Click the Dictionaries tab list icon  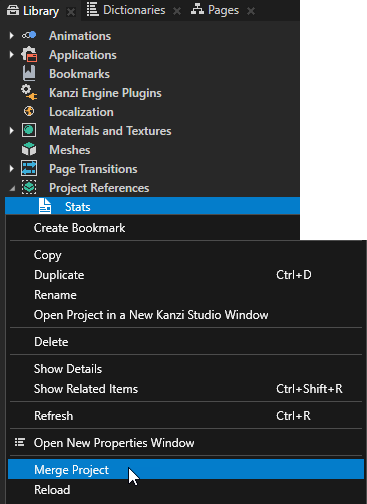[x=92, y=10]
